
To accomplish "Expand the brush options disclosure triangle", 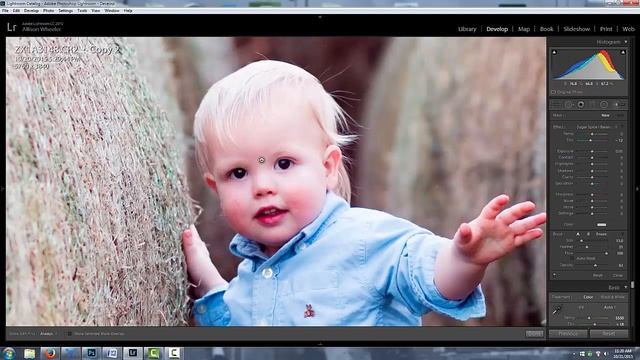I will click(x=622, y=234).
